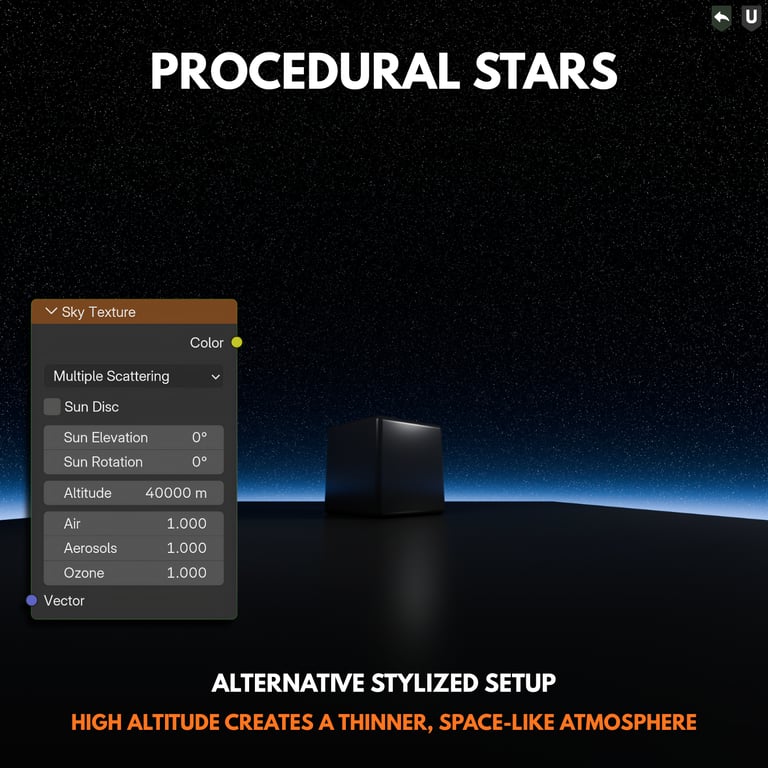768x768 pixels.
Task: Enable the Sun Disc checkbox
Action: pos(52,407)
